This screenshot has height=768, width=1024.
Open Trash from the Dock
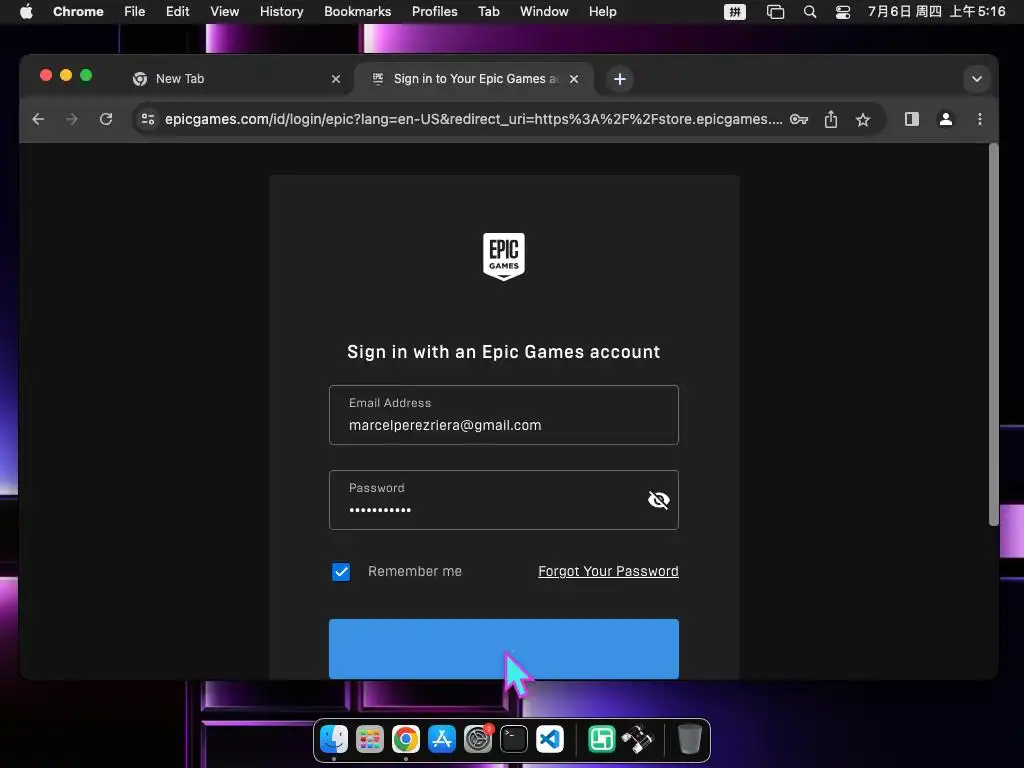689,739
